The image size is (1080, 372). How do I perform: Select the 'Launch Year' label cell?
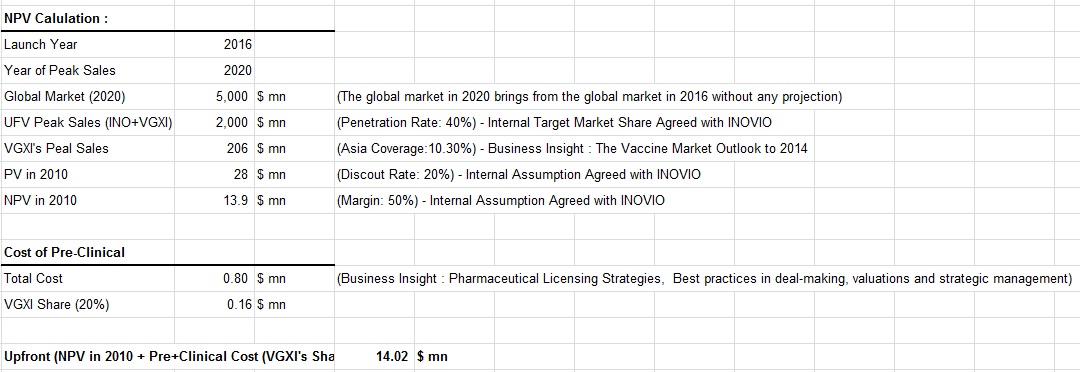point(88,45)
